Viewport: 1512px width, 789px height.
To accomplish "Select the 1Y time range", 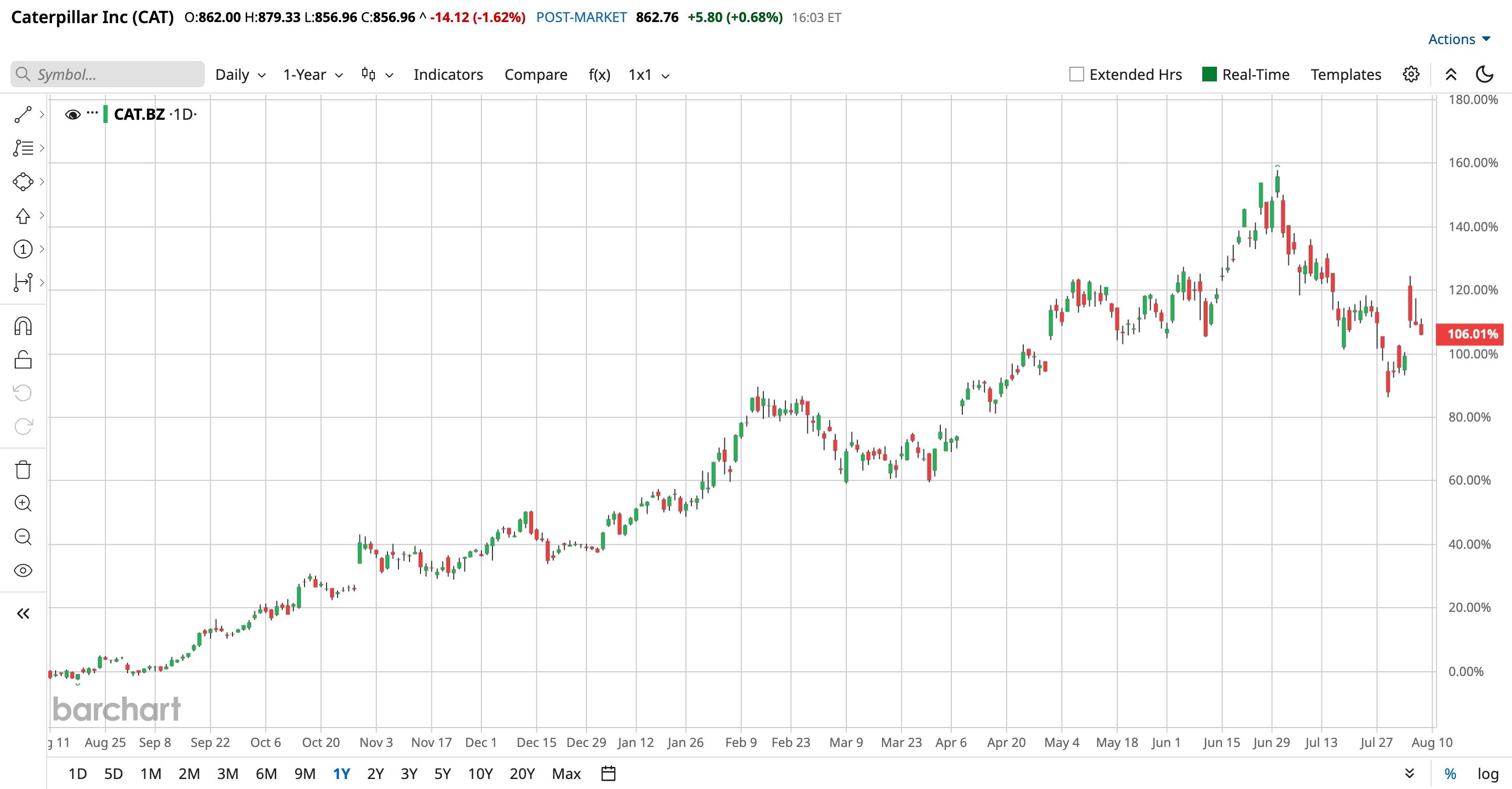I will pos(342,774).
